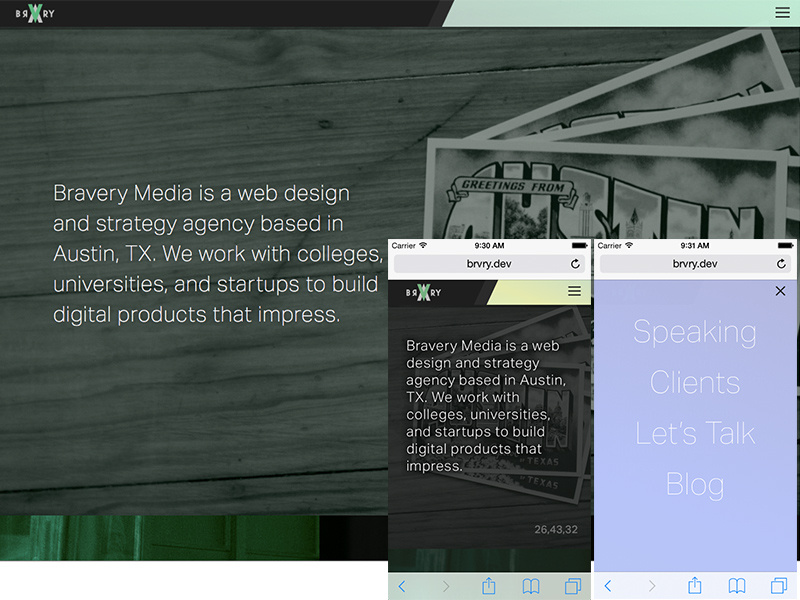800x600 pixels.
Task: Open bookmarks in left phone Safari
Action: point(531,586)
